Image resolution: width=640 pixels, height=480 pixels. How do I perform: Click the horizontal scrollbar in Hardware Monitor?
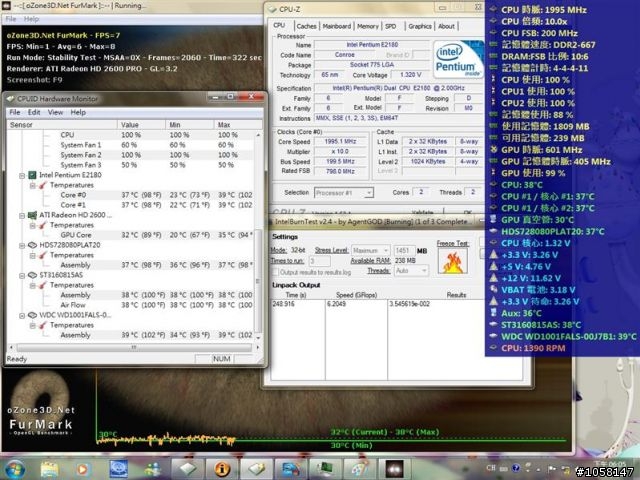(x=134, y=348)
